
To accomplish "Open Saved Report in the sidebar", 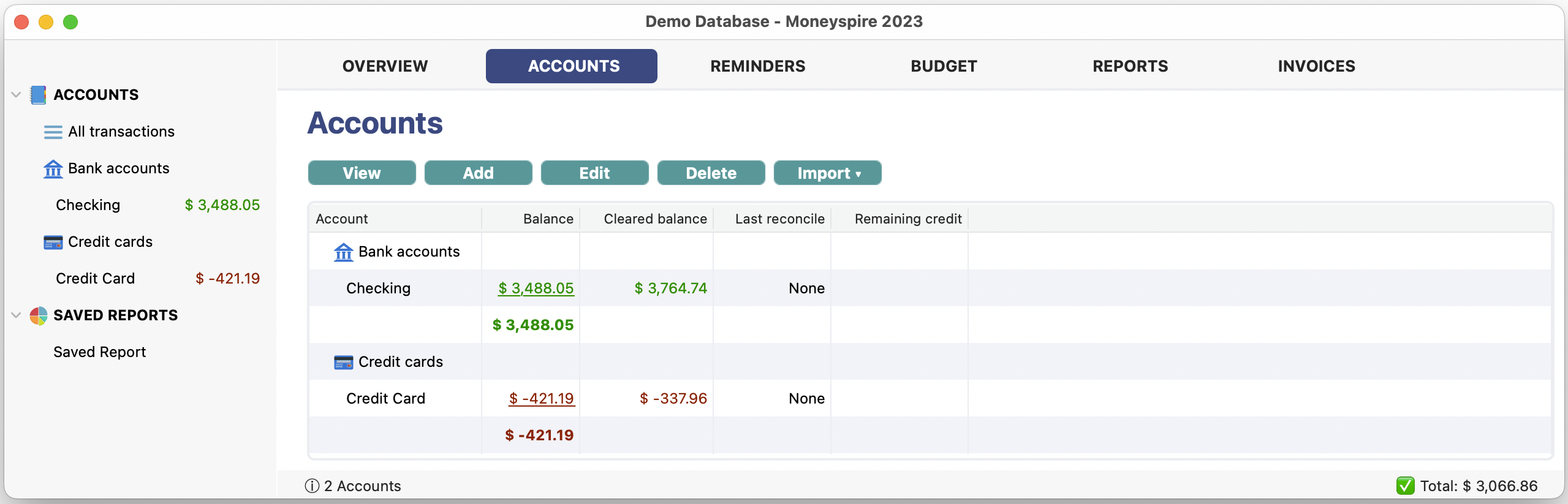I will click(x=100, y=352).
